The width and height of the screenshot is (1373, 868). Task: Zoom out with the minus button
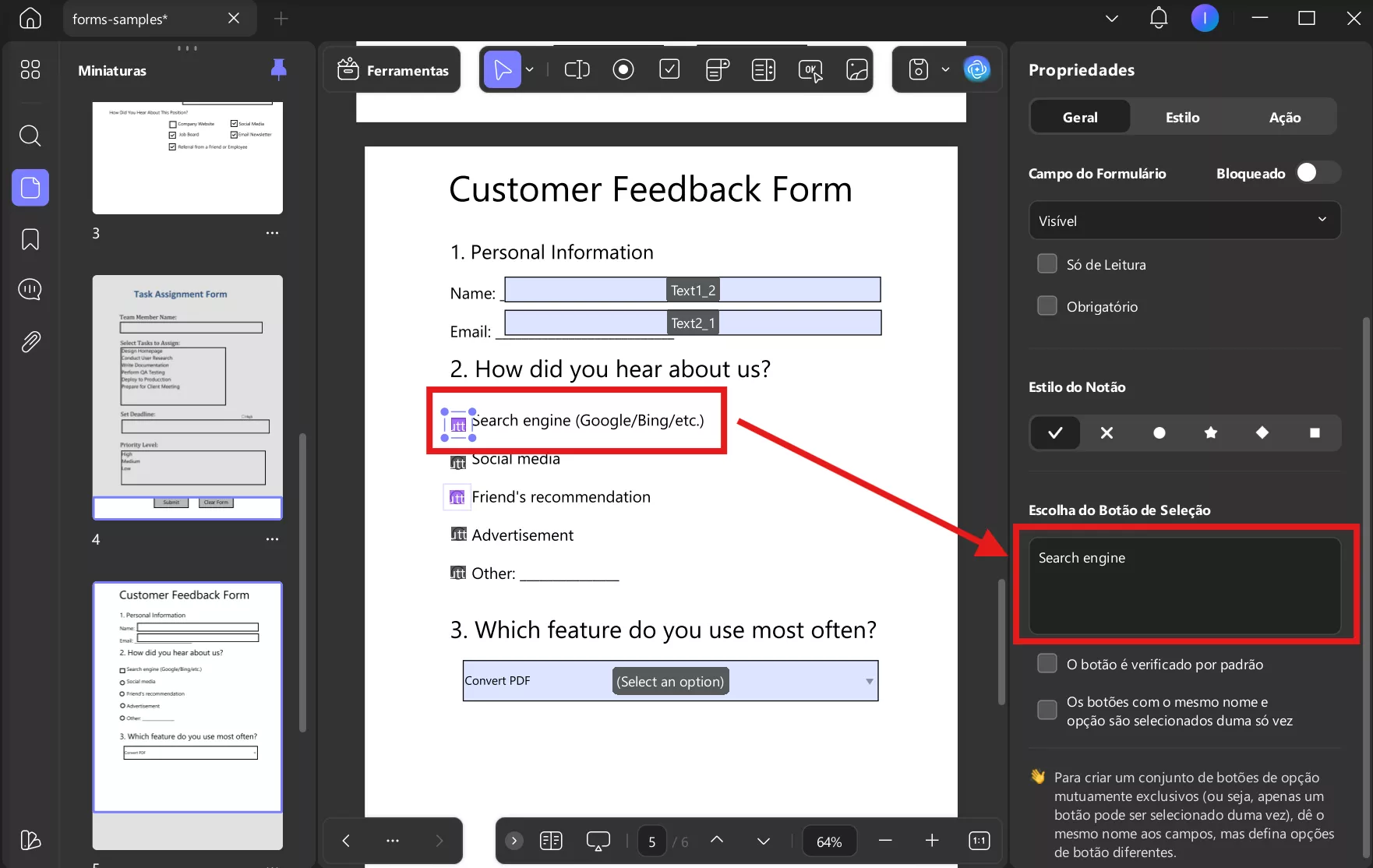tap(885, 841)
